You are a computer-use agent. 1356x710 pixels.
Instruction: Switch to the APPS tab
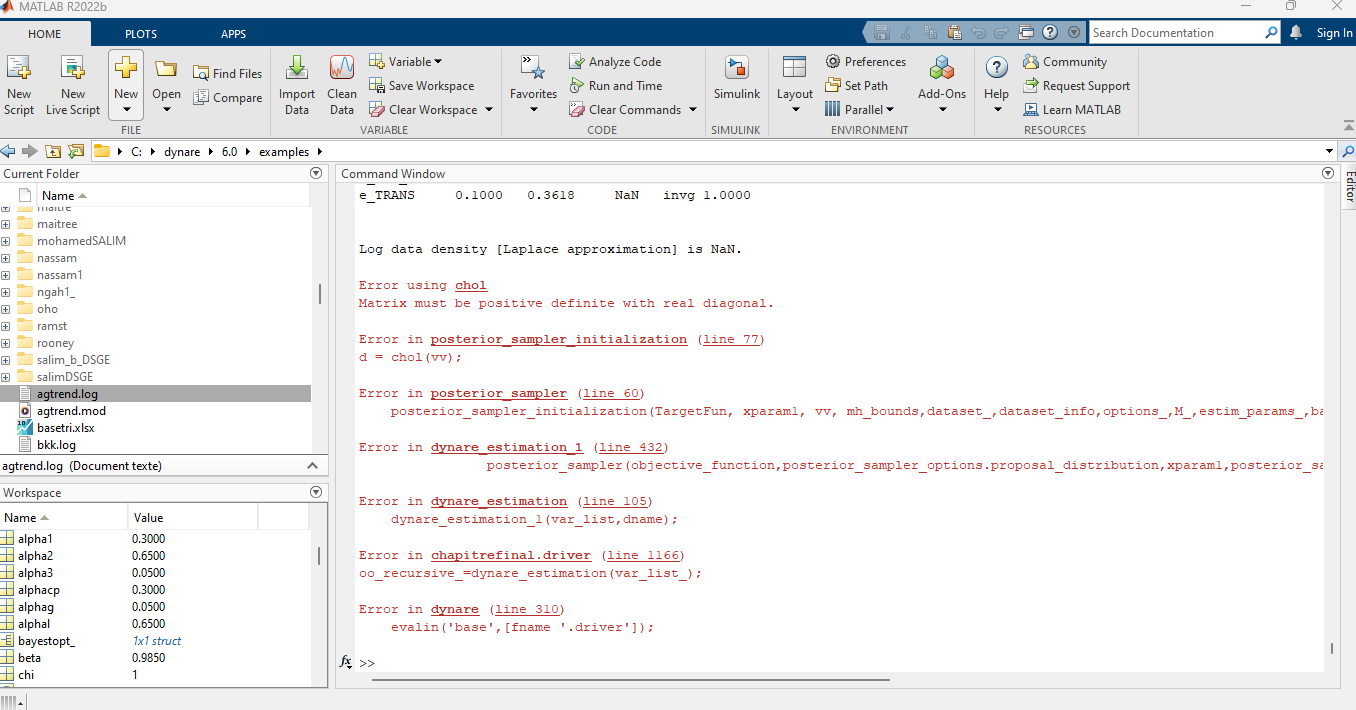[x=233, y=33]
